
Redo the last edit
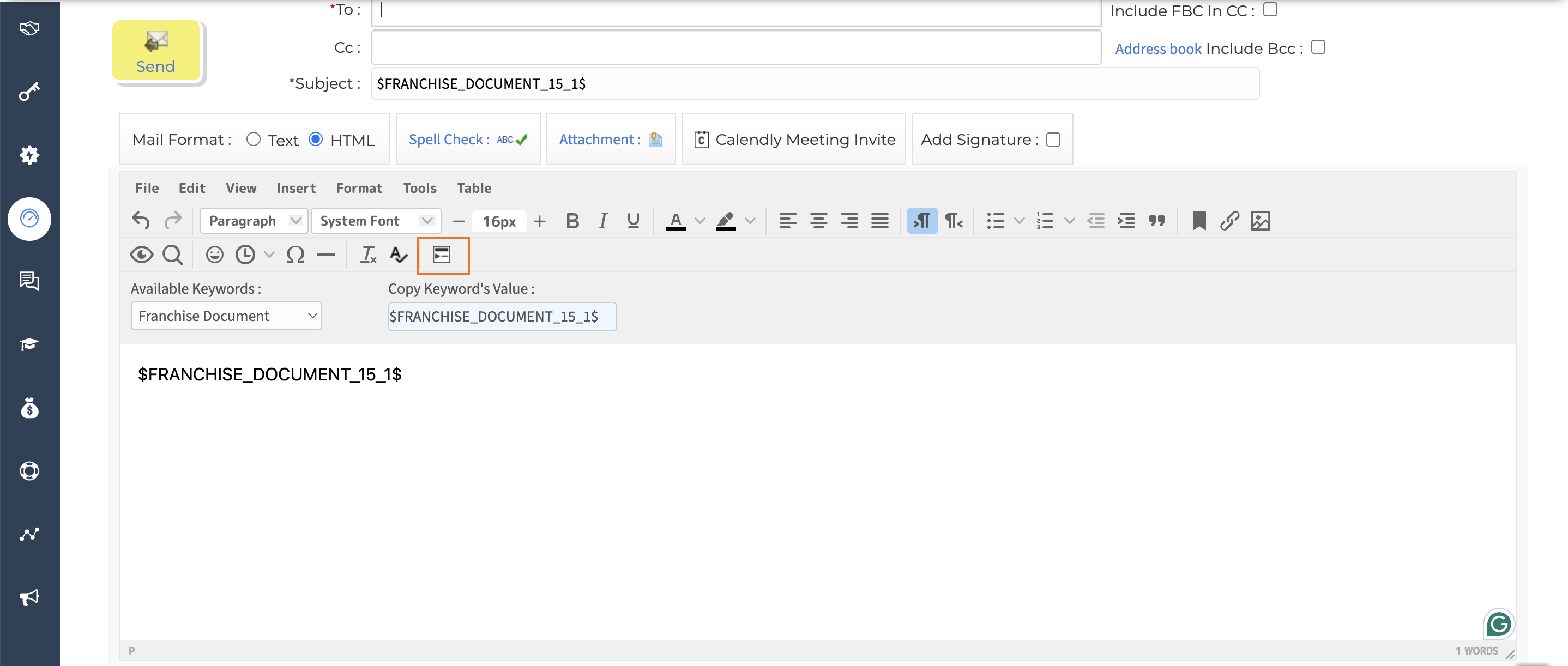(173, 220)
